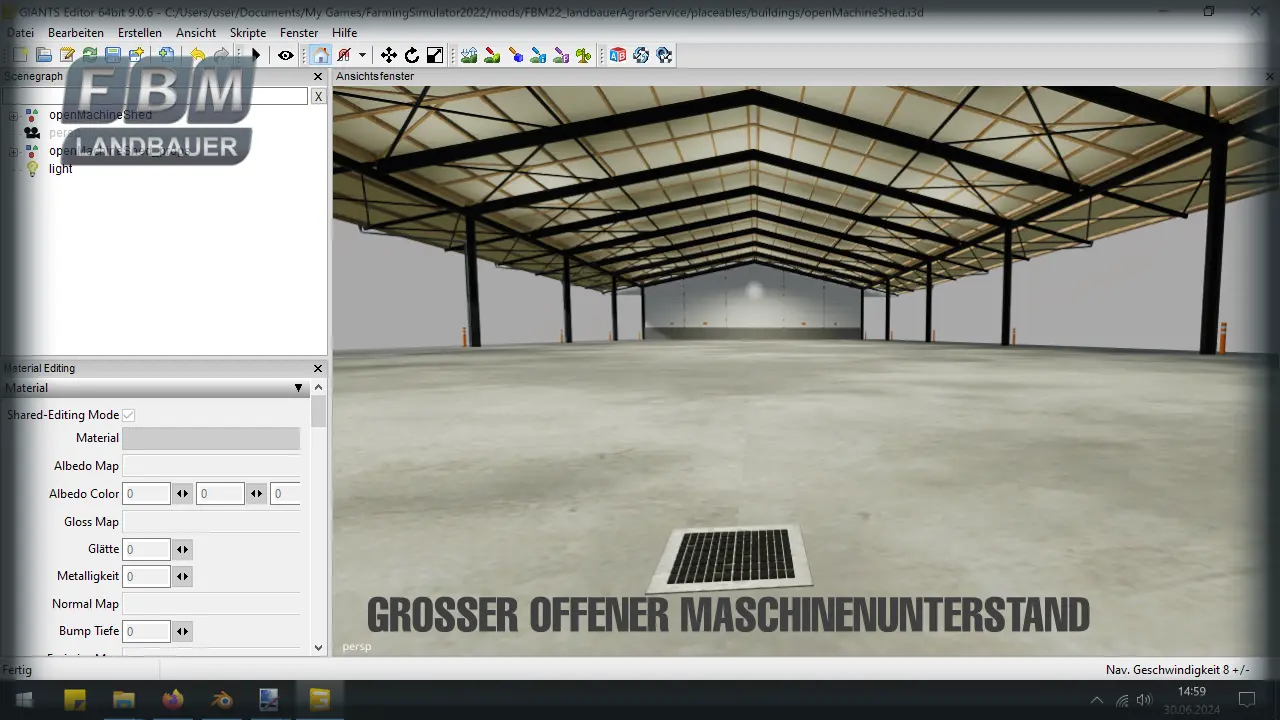The height and width of the screenshot is (720, 1280).
Task: Click the blue circular refresh icon in toolbar
Action: 641,55
